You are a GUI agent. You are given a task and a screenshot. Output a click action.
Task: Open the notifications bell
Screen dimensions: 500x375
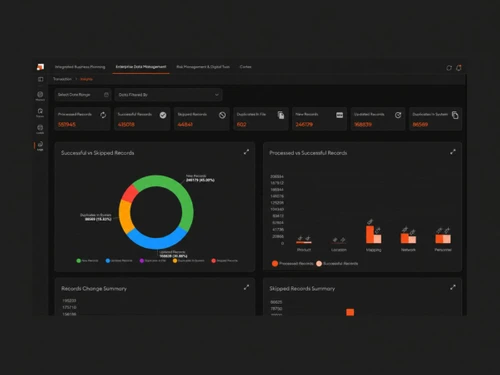point(459,68)
